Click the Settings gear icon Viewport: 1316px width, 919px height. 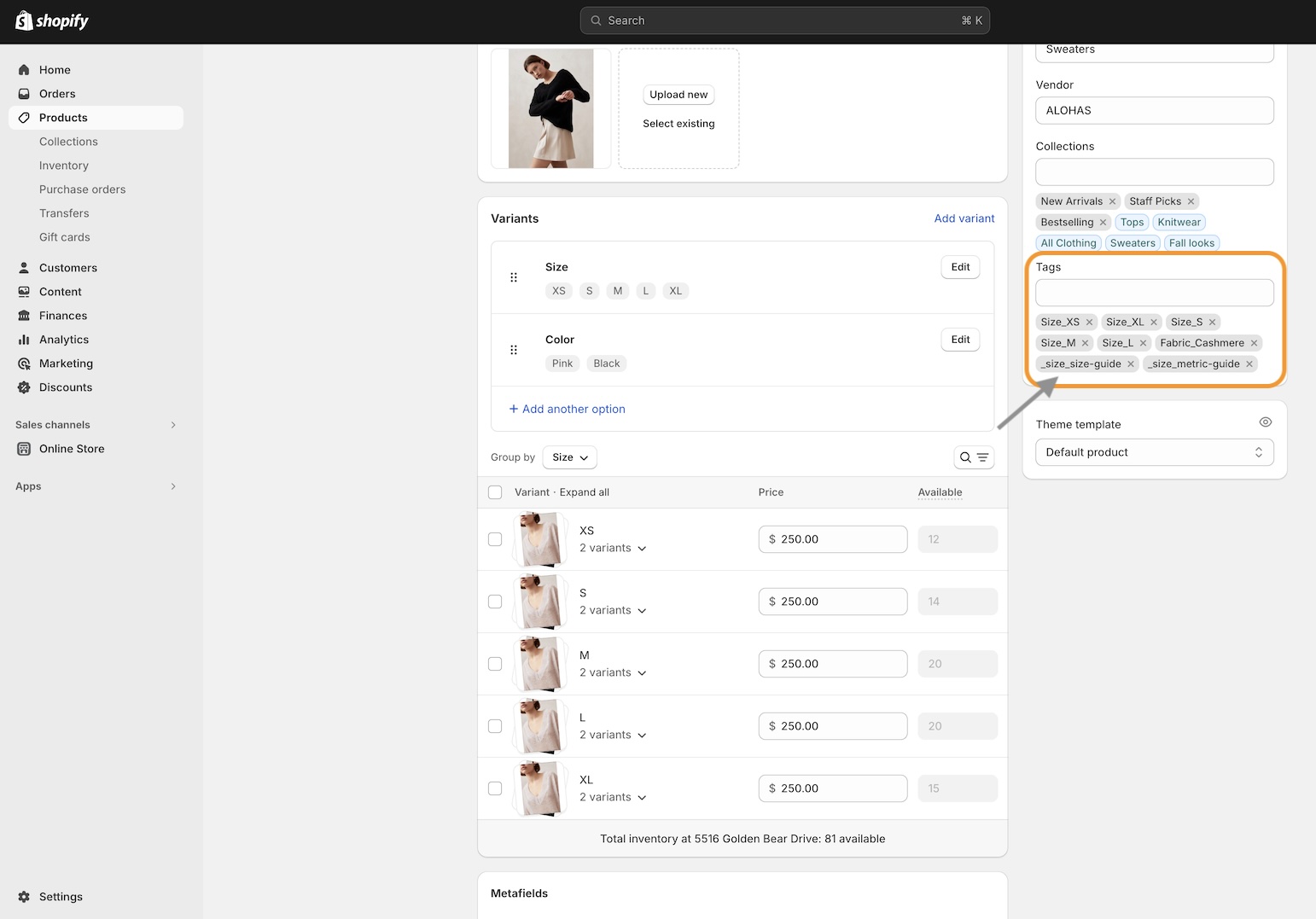24,897
